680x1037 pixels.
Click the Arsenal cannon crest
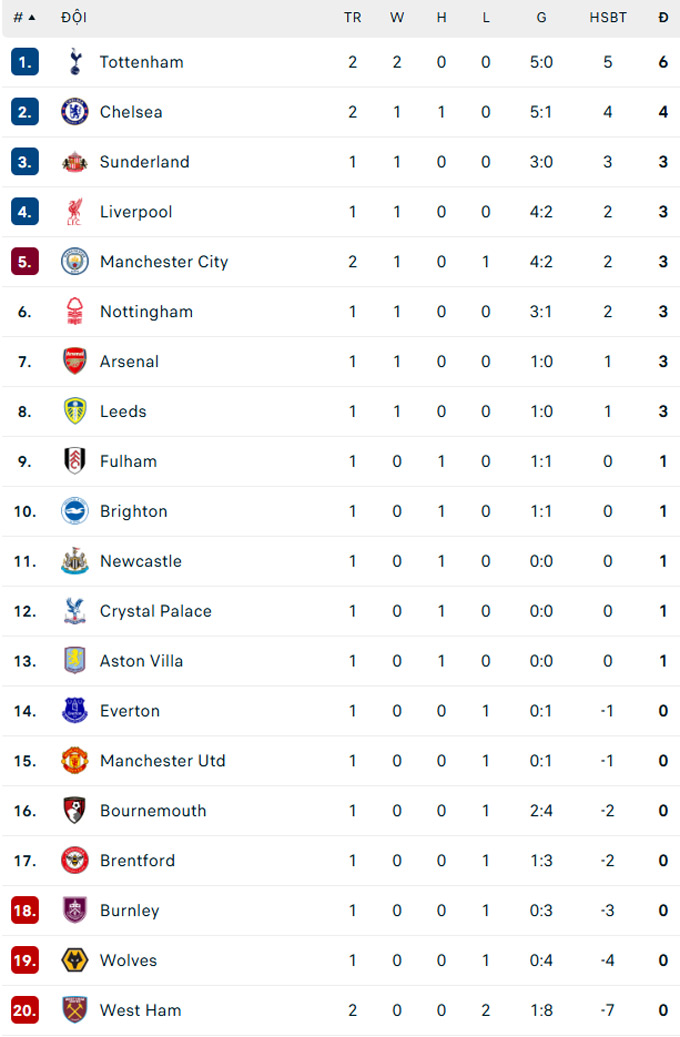click(x=75, y=361)
